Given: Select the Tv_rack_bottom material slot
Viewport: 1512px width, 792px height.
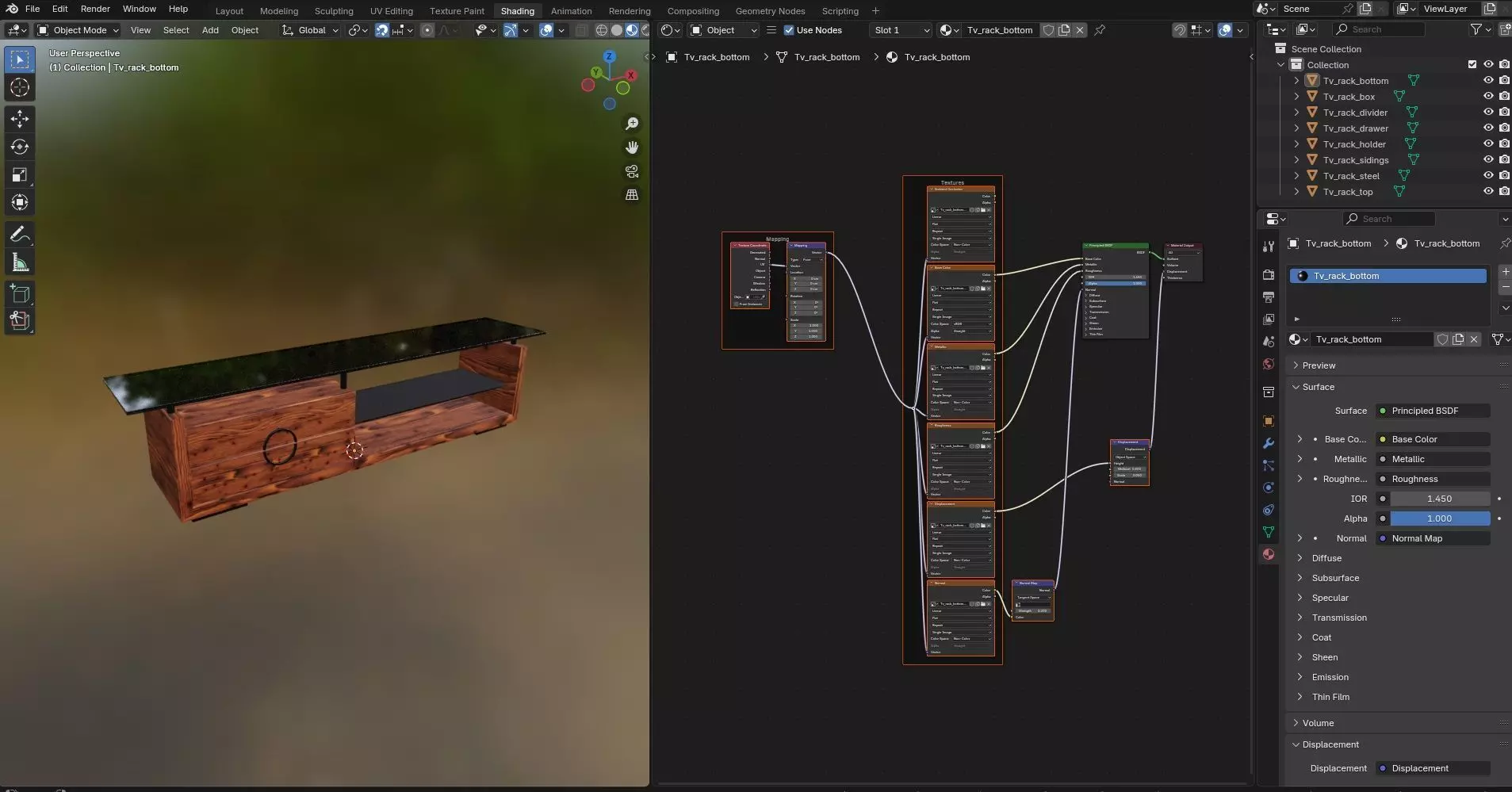Looking at the screenshot, I should (1388, 276).
